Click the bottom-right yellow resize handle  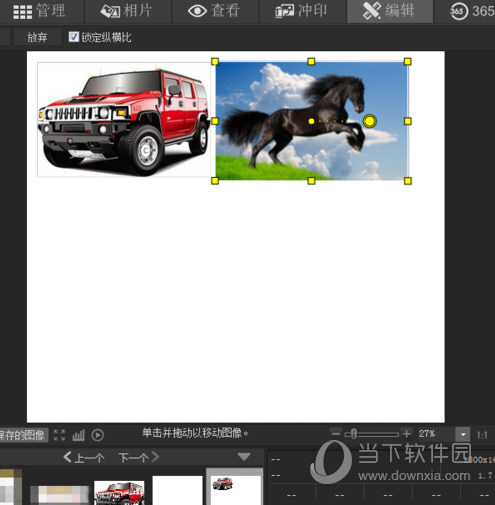(407, 181)
